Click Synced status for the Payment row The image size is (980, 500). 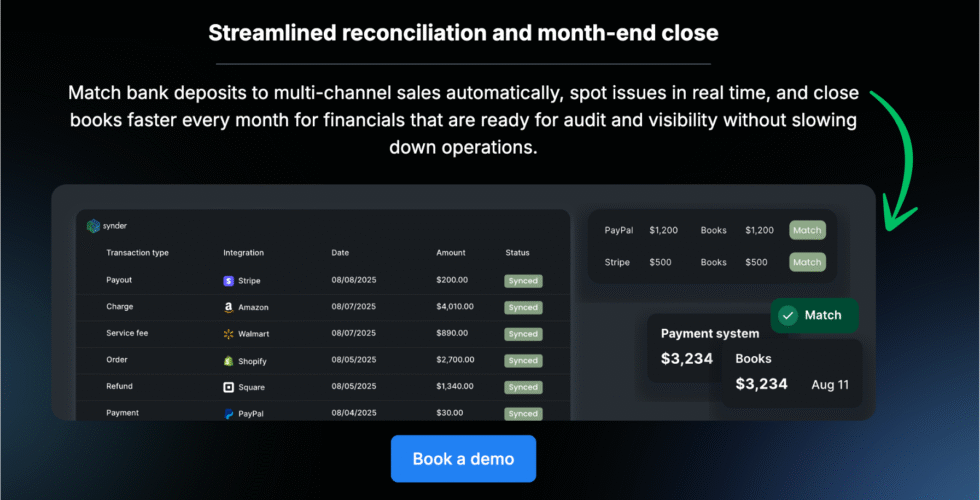click(x=523, y=414)
